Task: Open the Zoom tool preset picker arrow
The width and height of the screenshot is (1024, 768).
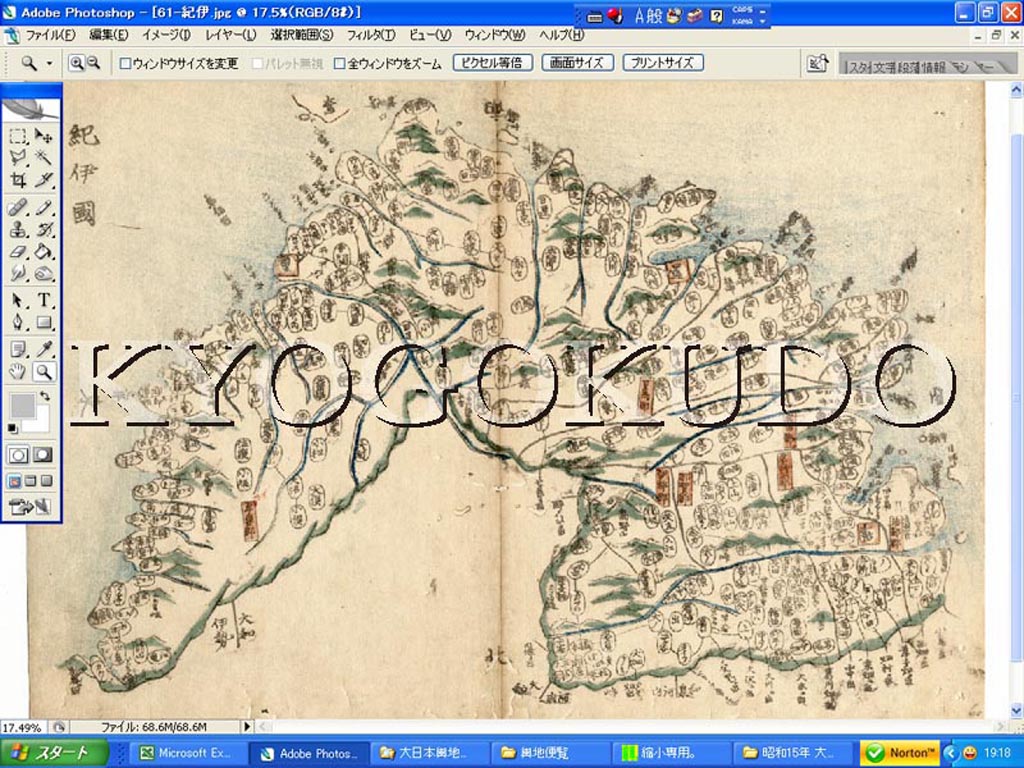Action: 49,63
